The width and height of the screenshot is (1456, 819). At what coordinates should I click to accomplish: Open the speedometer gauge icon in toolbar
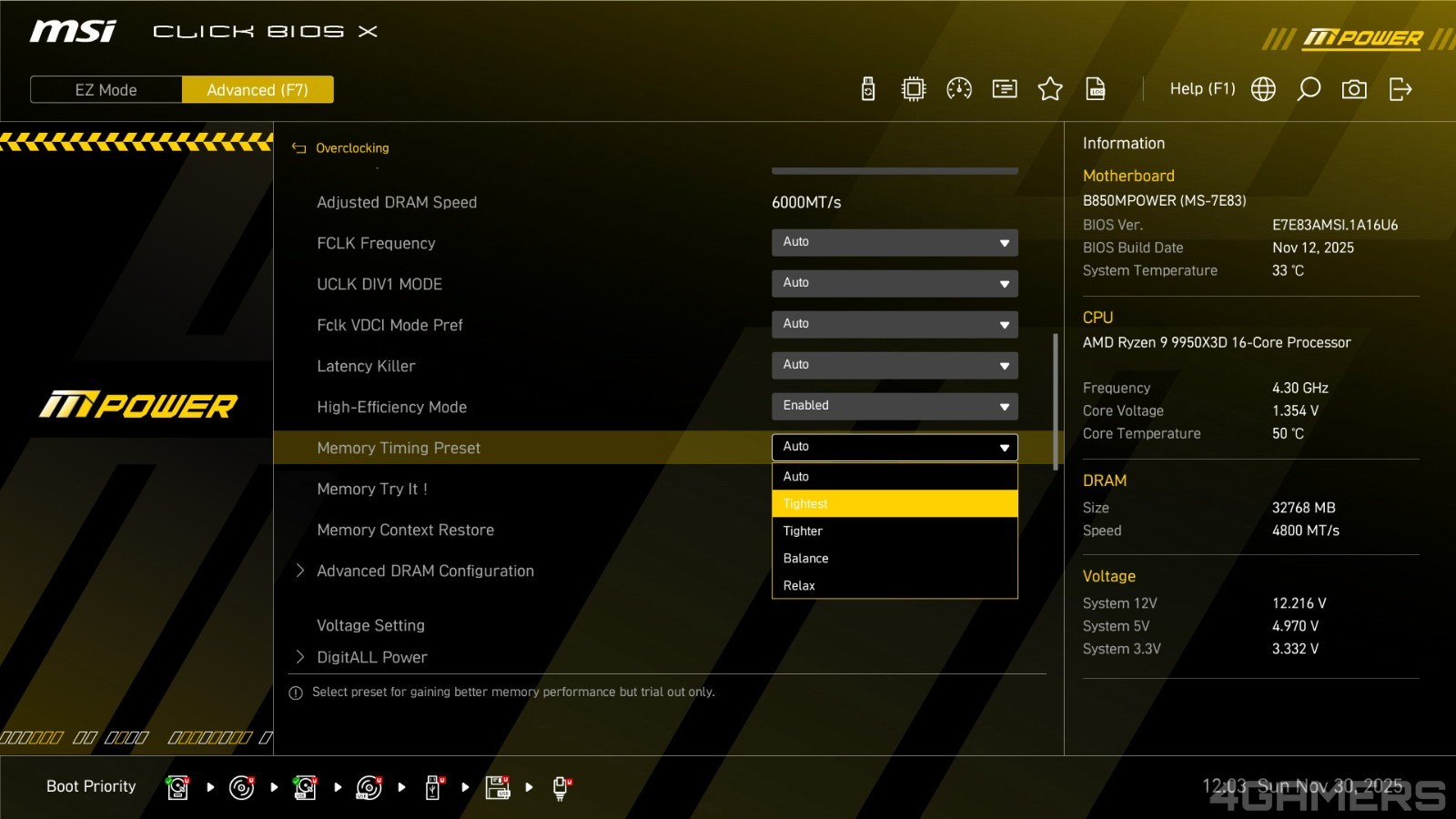(x=959, y=89)
